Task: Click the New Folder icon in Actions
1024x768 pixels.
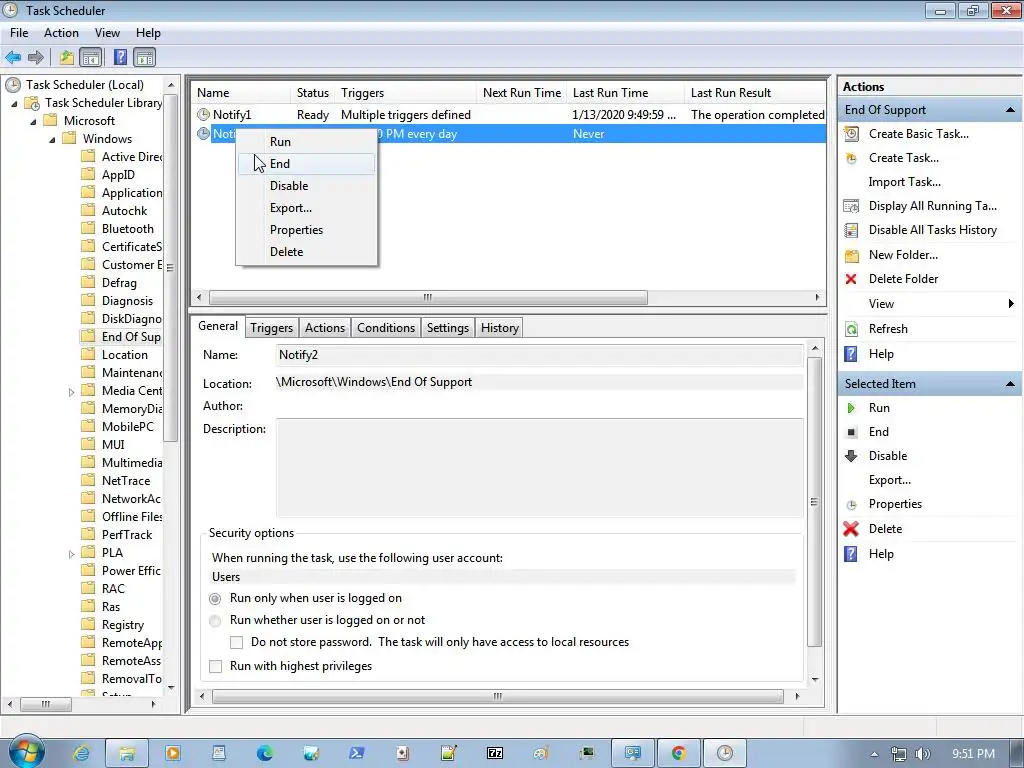Action: [852, 255]
